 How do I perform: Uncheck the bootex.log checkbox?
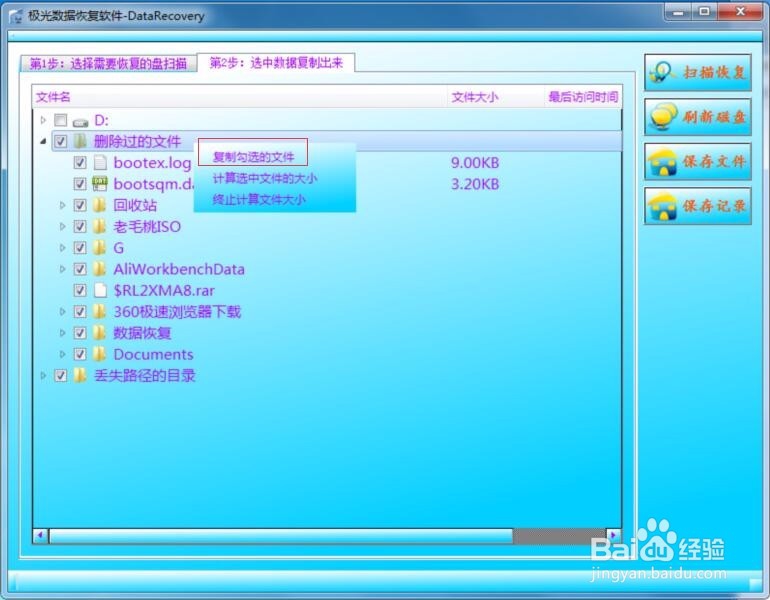tap(80, 163)
